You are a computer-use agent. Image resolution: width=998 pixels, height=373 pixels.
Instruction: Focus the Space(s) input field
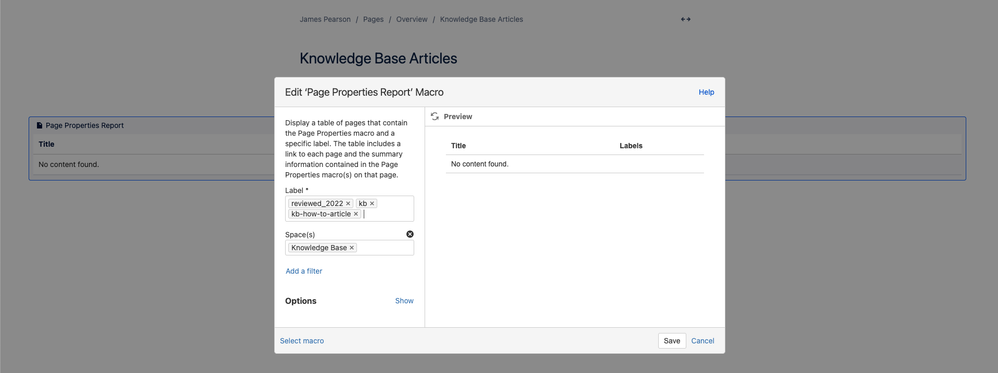coord(349,248)
